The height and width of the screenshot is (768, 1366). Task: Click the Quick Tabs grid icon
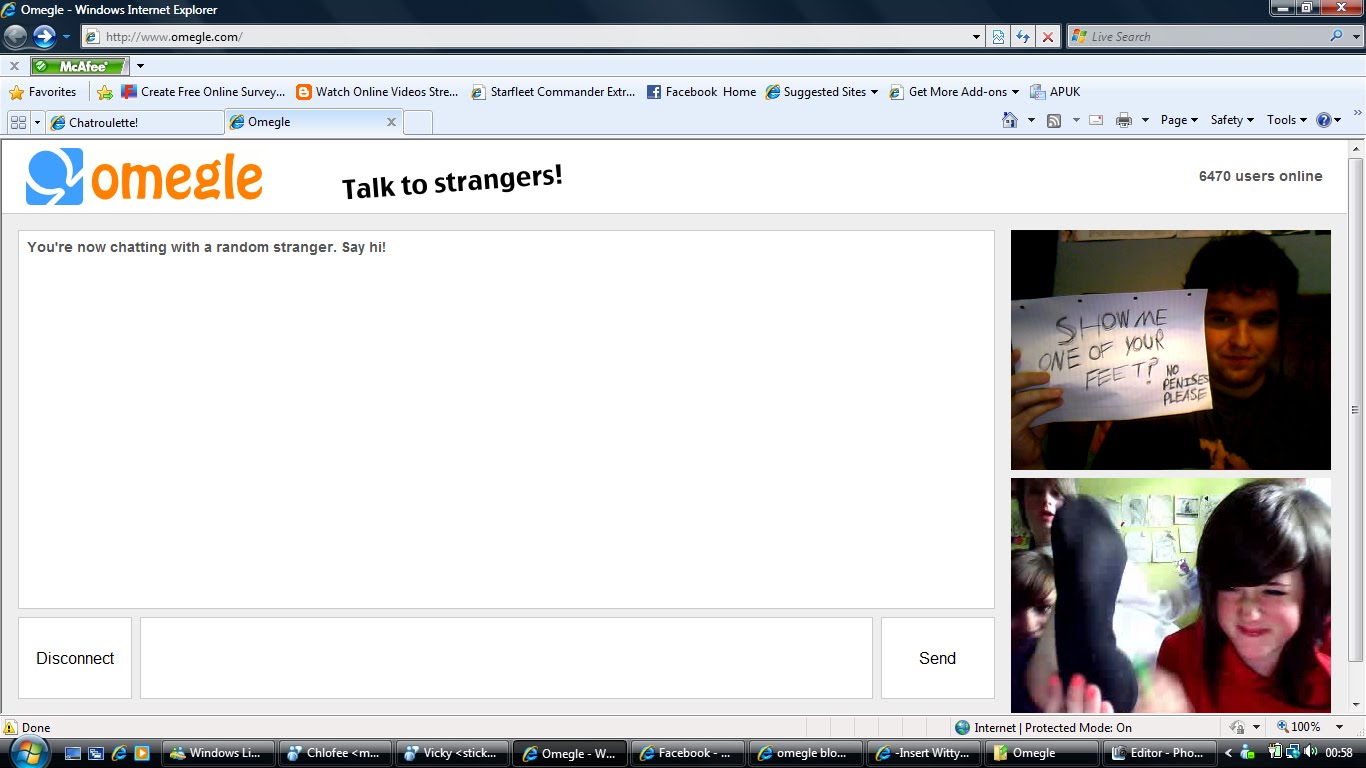pos(18,122)
